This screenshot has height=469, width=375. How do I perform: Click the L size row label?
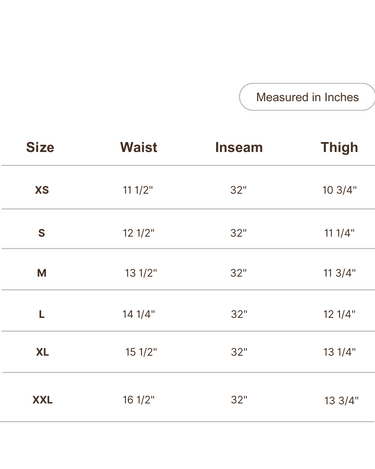click(x=41, y=314)
